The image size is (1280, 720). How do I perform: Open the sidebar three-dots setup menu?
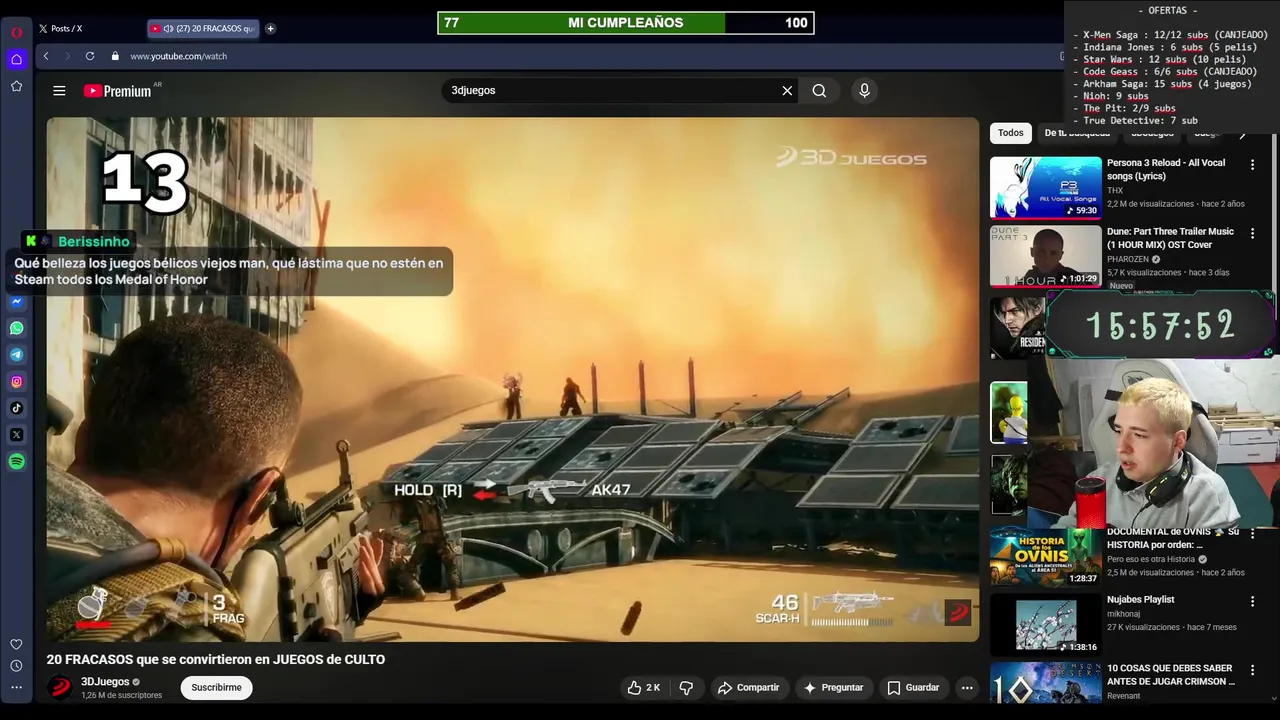pos(17,687)
